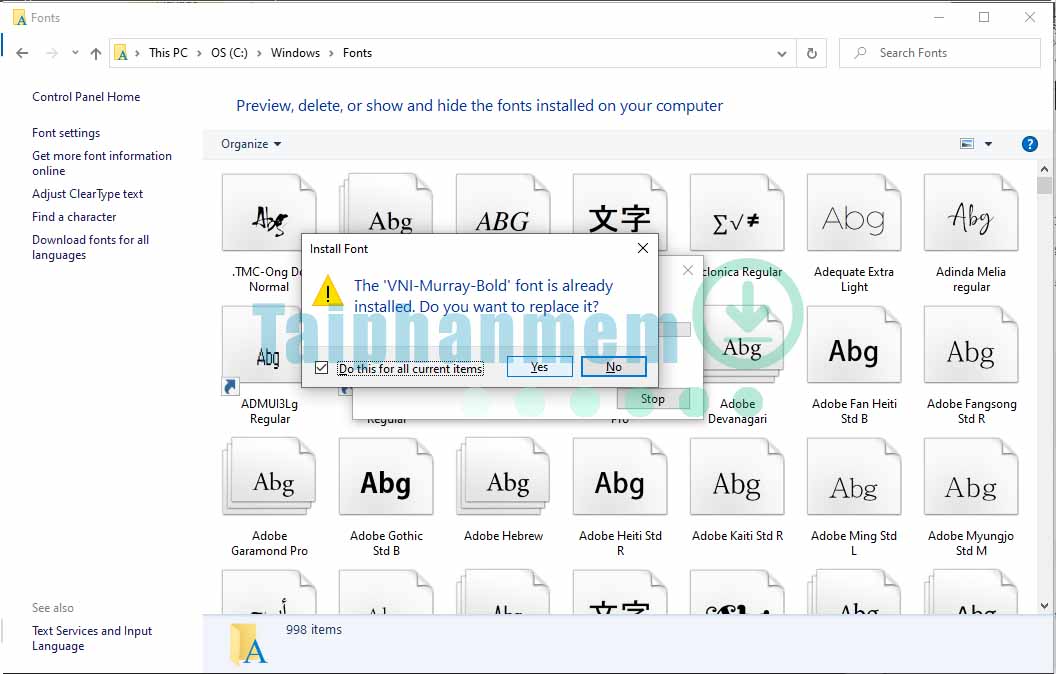The height and width of the screenshot is (674, 1056).
Task: Click the blue Help question mark icon
Action: coord(1029,144)
